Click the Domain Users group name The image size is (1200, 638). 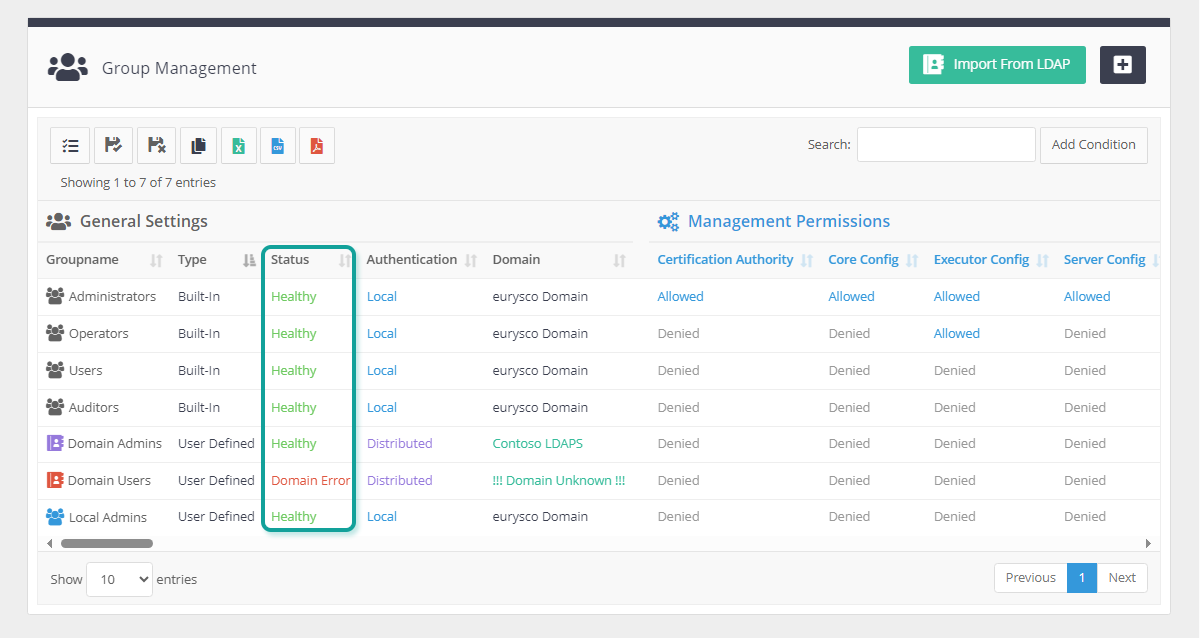point(109,480)
